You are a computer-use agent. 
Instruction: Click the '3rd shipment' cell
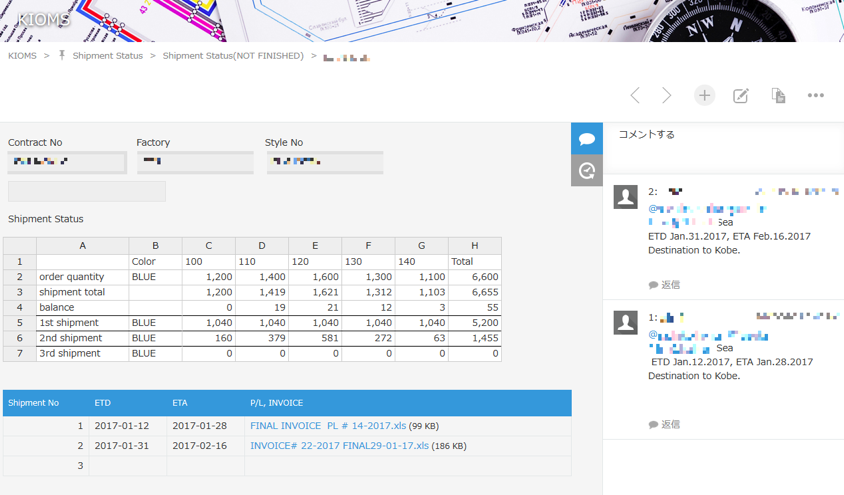82,353
